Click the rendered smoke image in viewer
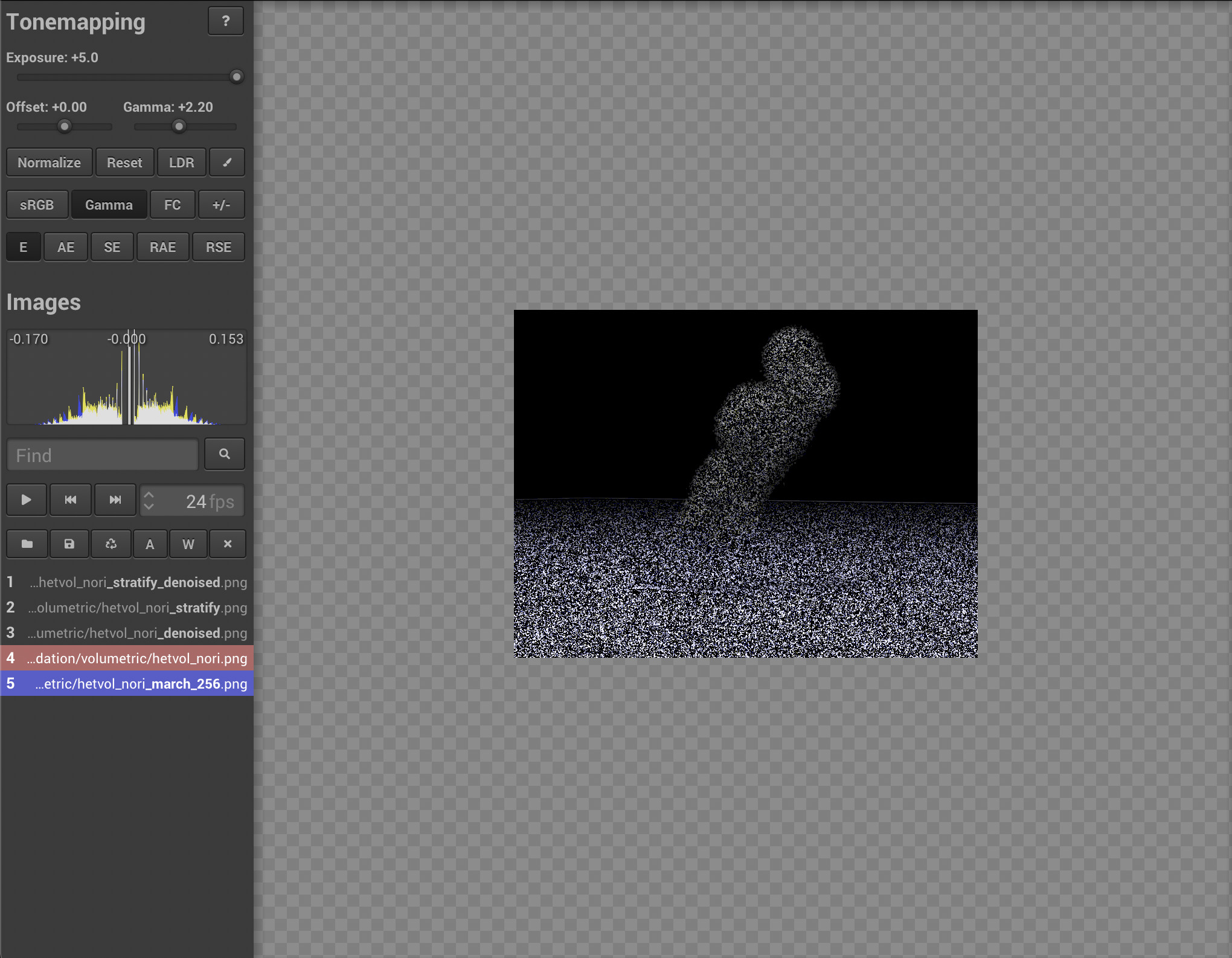Viewport: 1232px width, 958px height. pyautogui.click(x=745, y=483)
